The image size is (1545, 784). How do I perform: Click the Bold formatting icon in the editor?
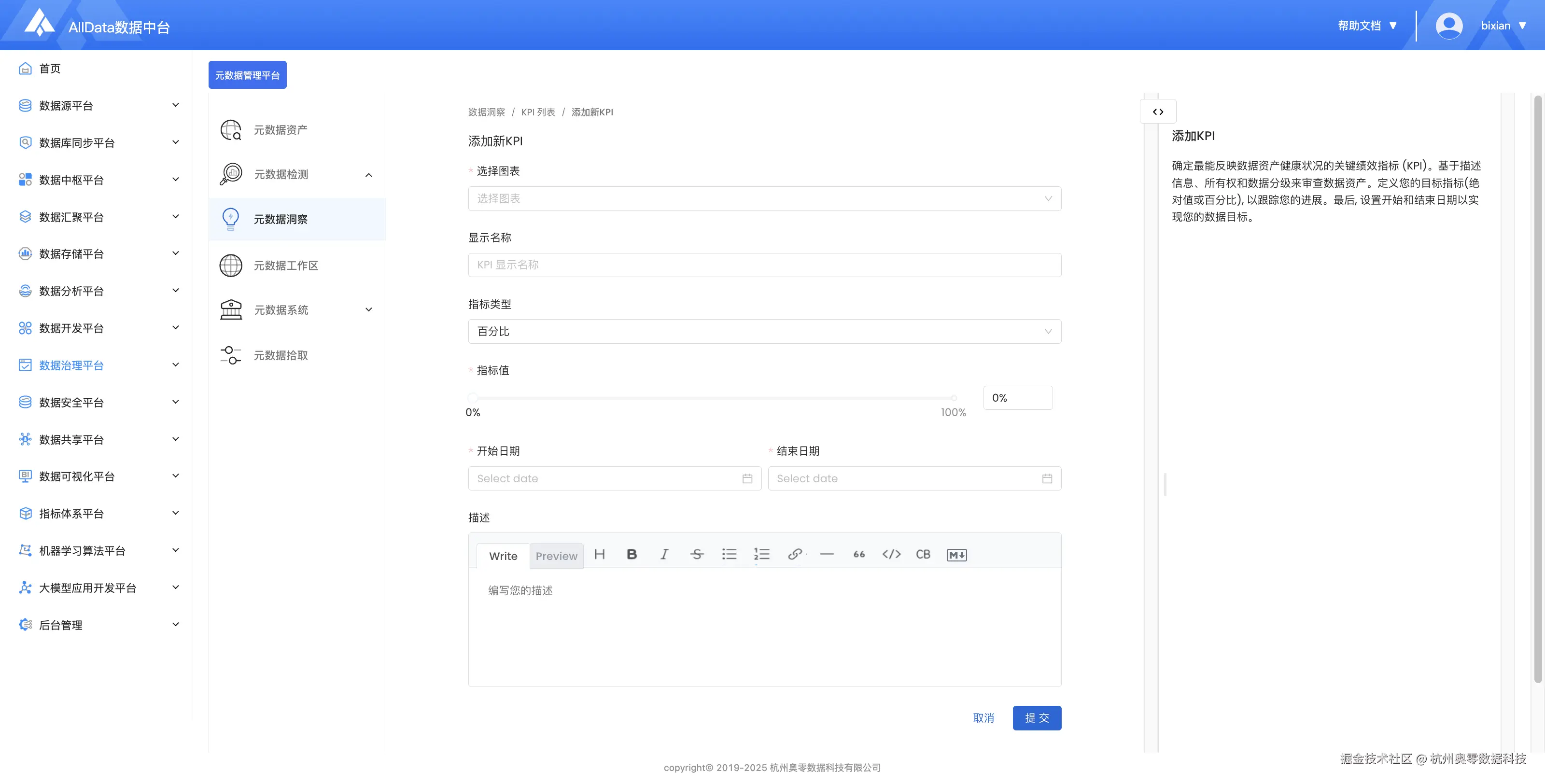(x=632, y=554)
